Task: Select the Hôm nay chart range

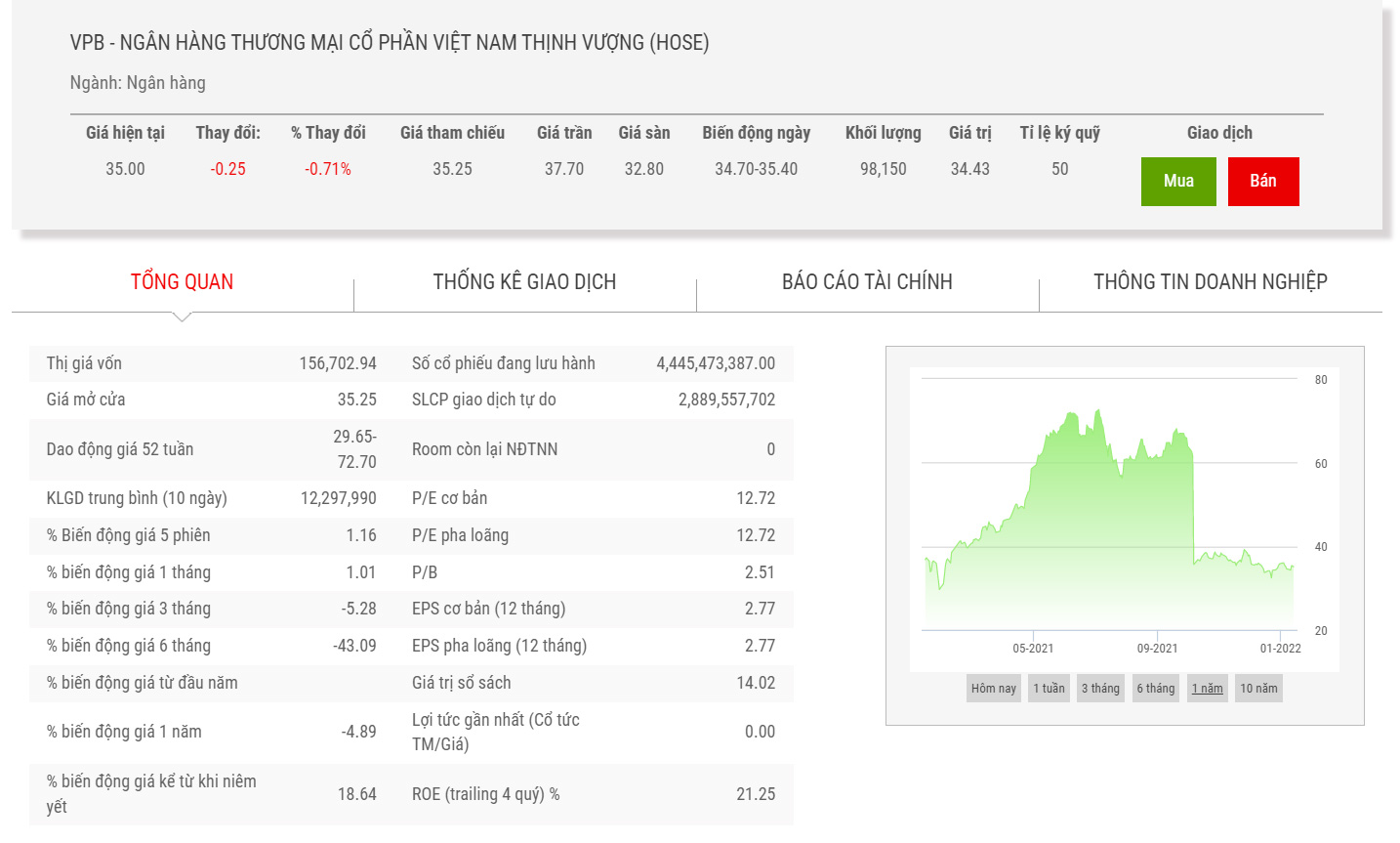Action: 993,689
